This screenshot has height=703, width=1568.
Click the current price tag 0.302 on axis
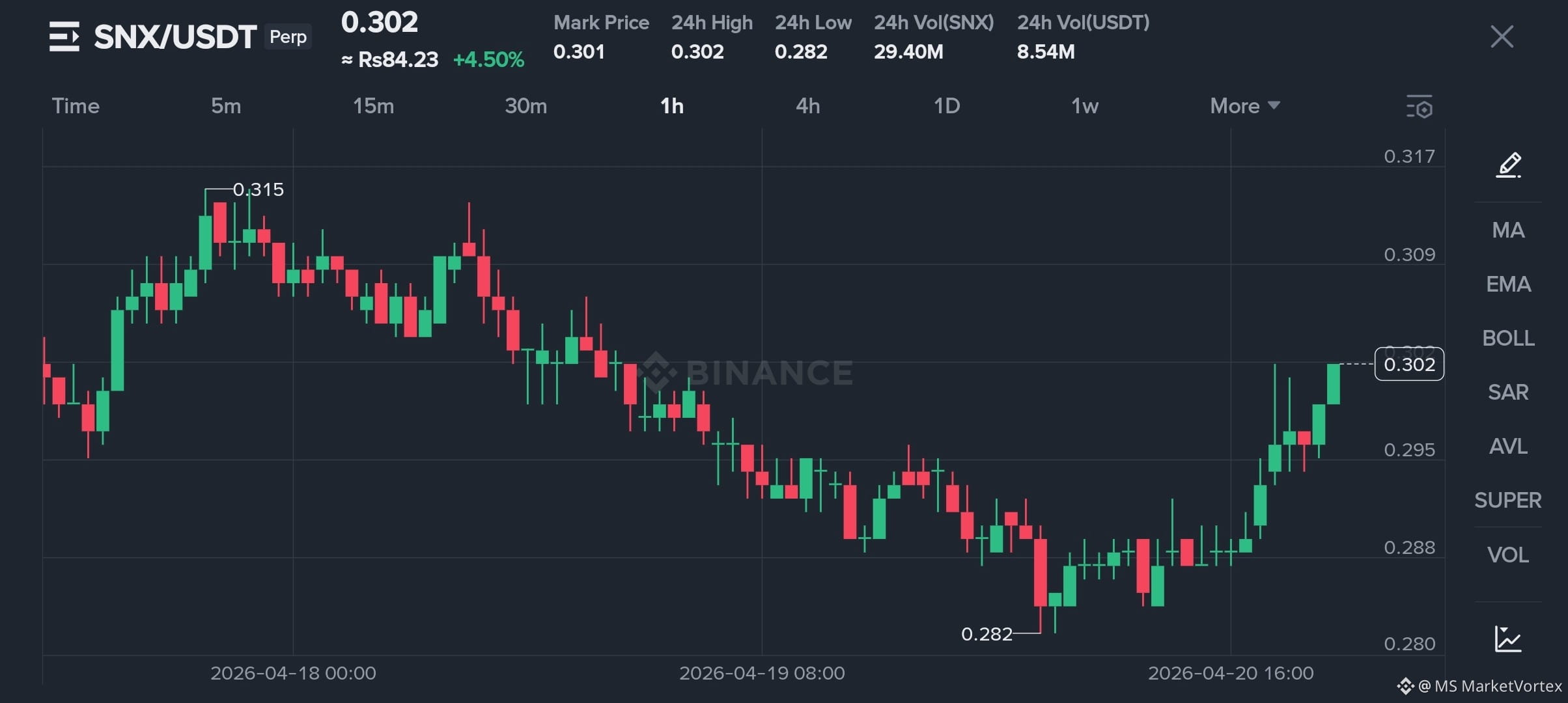click(1409, 365)
